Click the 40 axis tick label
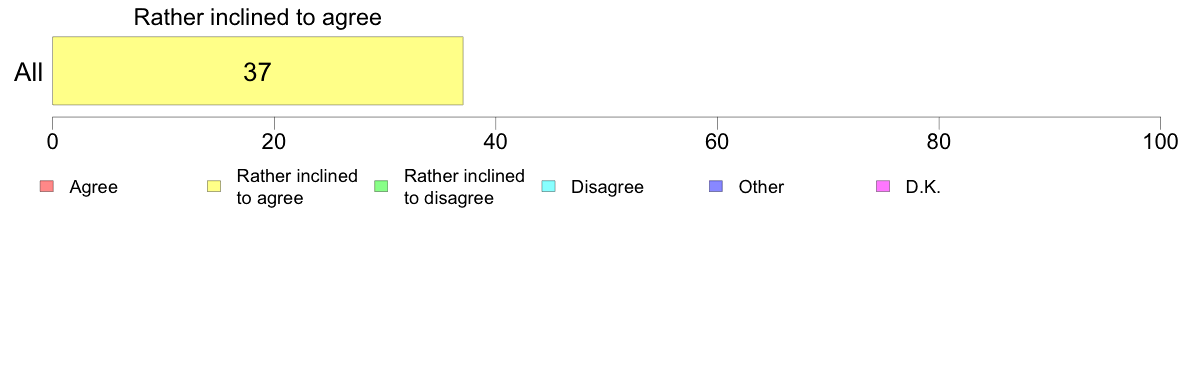Viewport: 1188px width, 368px height. [x=496, y=142]
